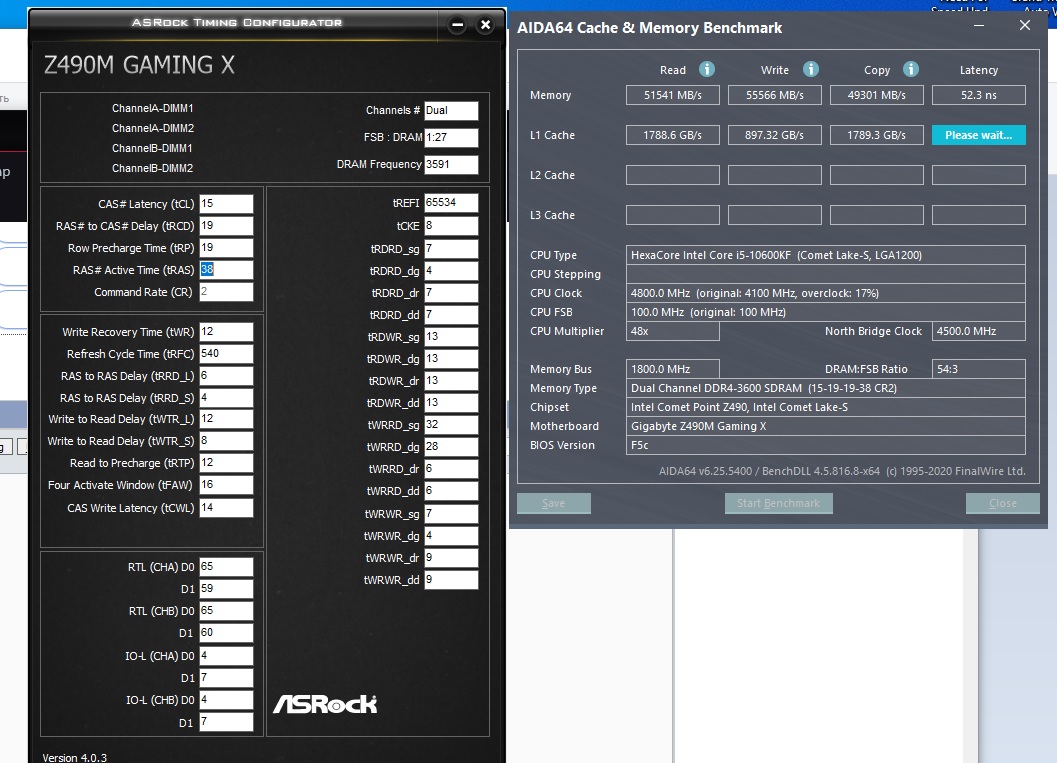This screenshot has height=763, width=1057.
Task: Click the tWTR_L input field
Action: point(226,419)
